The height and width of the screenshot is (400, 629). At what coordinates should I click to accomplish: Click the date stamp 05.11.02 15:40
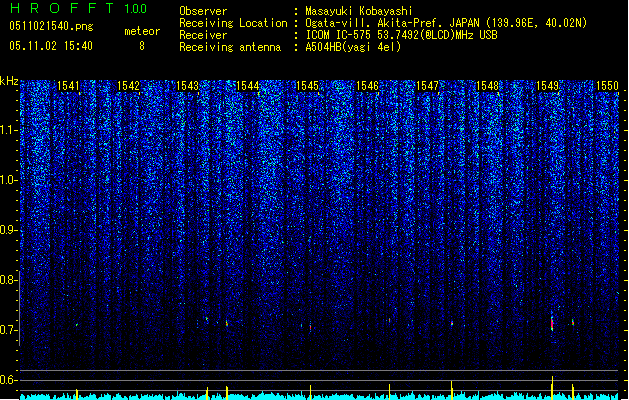click(51, 46)
